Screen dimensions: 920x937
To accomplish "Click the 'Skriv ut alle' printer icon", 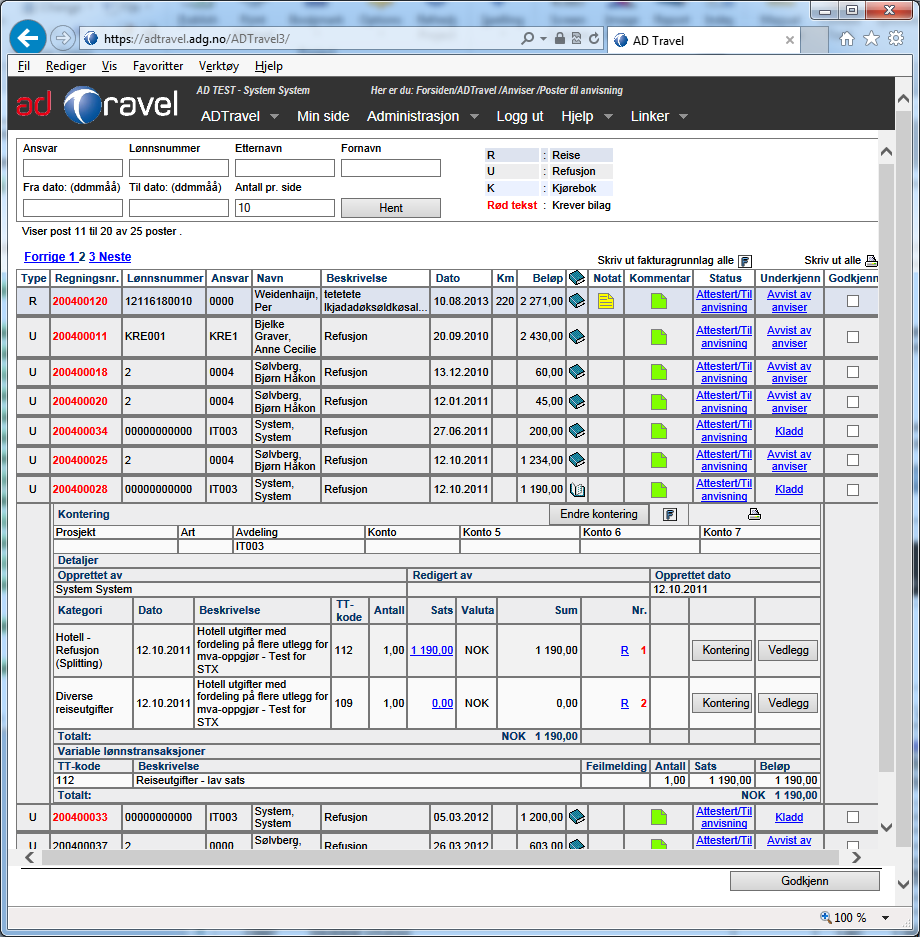I will click(871, 260).
